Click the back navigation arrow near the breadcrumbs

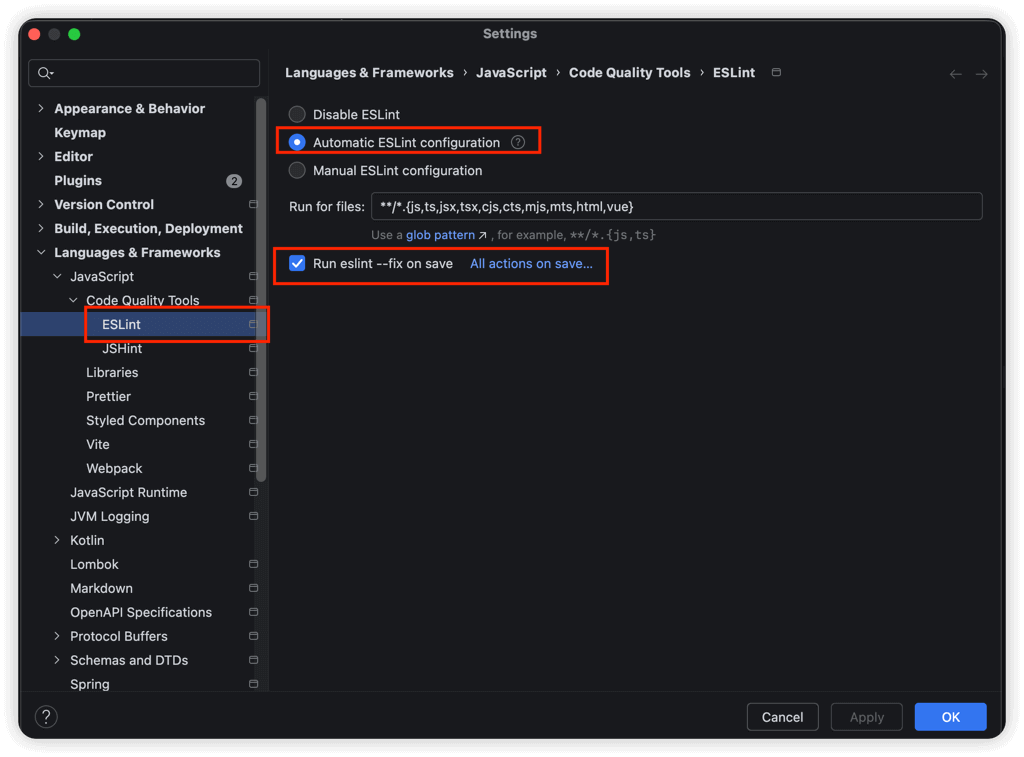point(955,72)
